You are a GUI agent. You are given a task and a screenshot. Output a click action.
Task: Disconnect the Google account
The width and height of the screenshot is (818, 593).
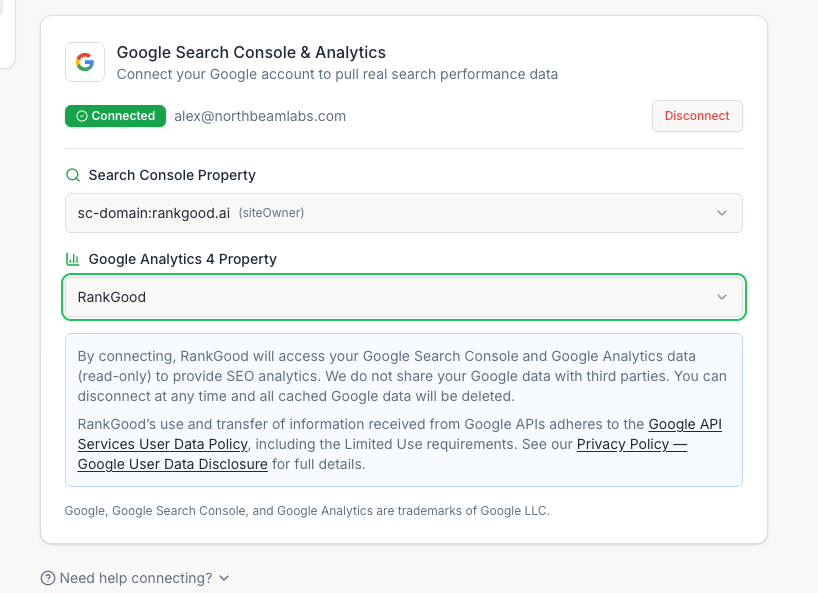coord(697,116)
